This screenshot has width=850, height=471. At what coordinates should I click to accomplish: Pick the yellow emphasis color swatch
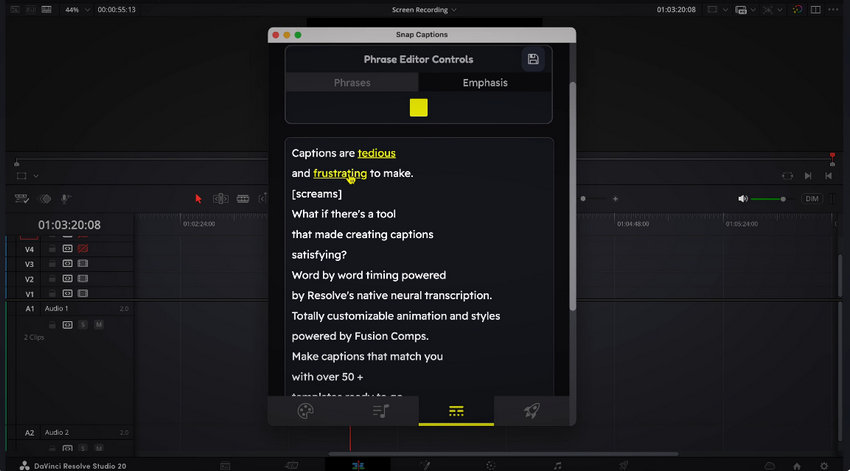418,107
